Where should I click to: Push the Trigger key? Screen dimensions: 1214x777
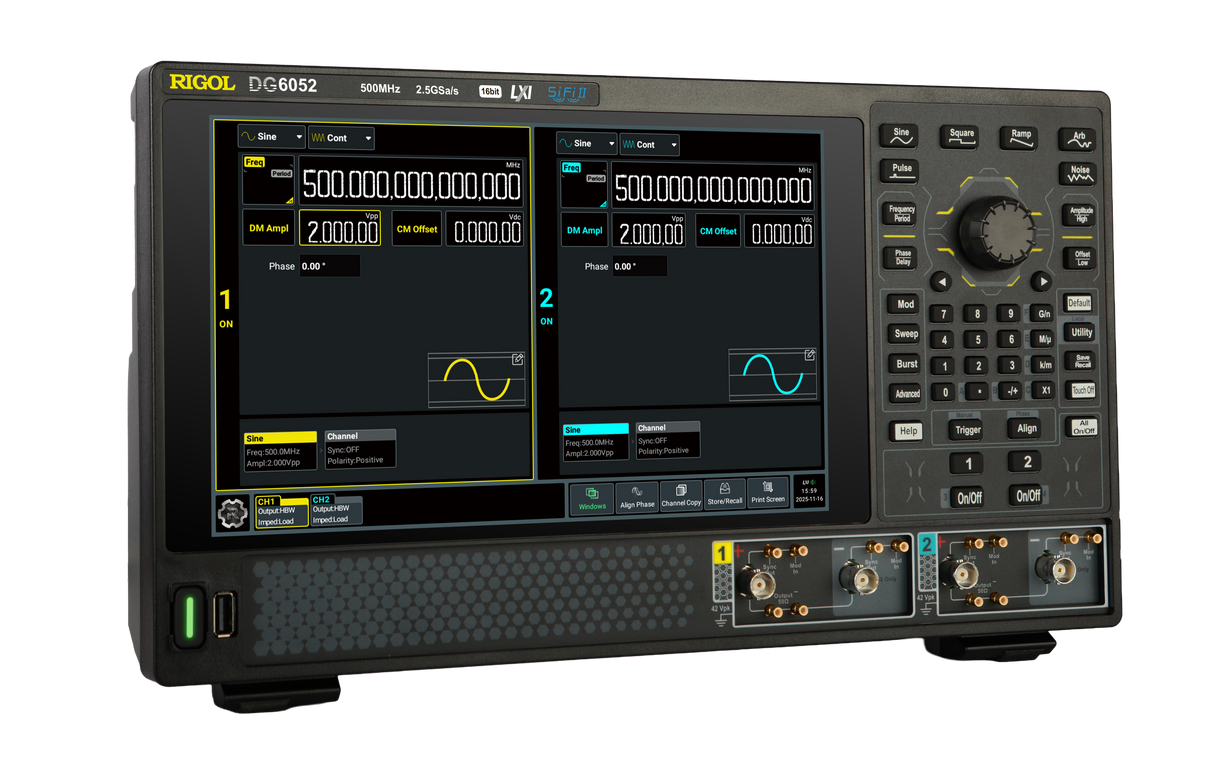tap(968, 430)
